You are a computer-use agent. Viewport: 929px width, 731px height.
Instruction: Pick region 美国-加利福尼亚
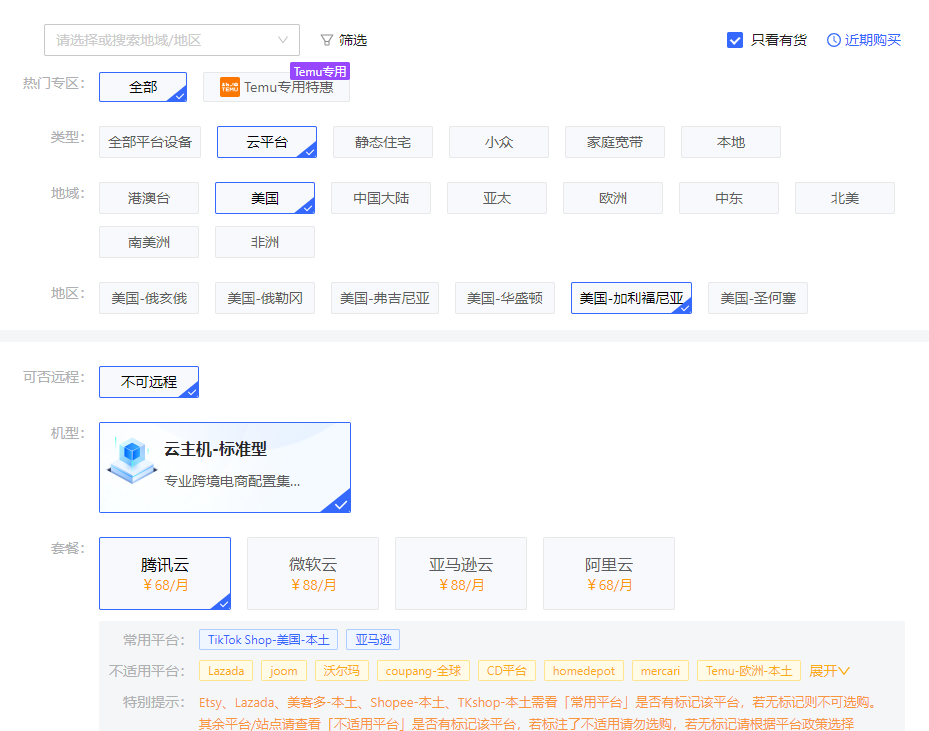pyautogui.click(x=632, y=298)
